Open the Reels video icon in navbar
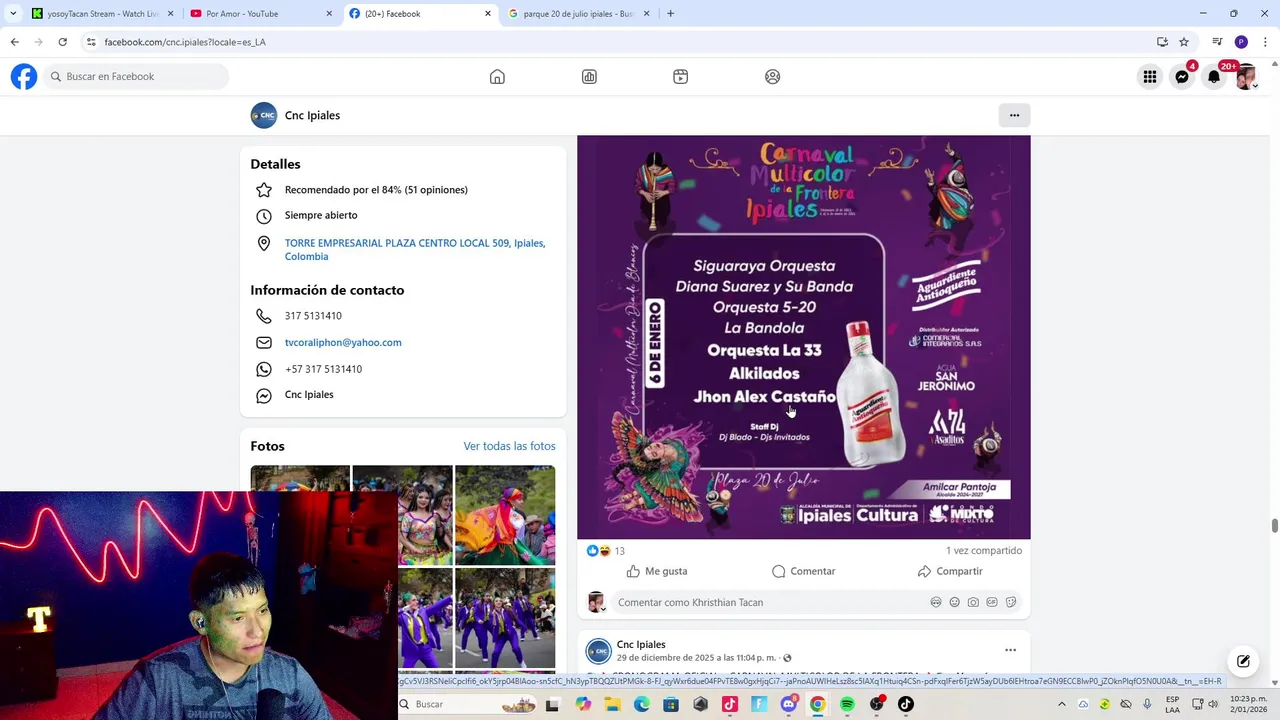This screenshot has height=720, width=1280. pos(681,77)
